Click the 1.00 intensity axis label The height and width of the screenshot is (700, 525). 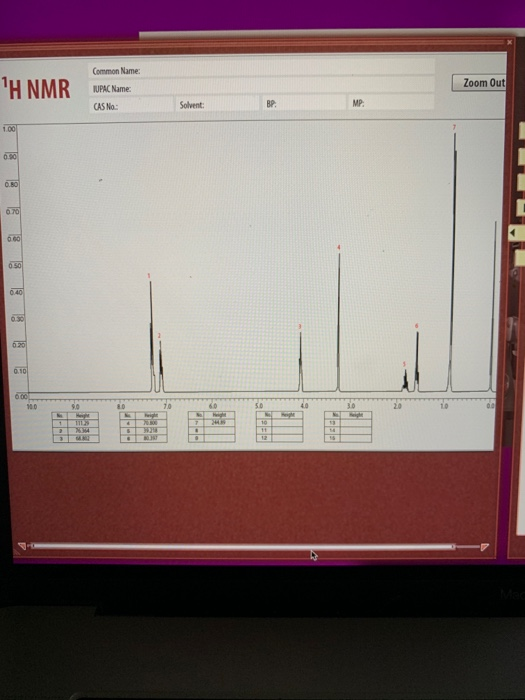click(8, 129)
